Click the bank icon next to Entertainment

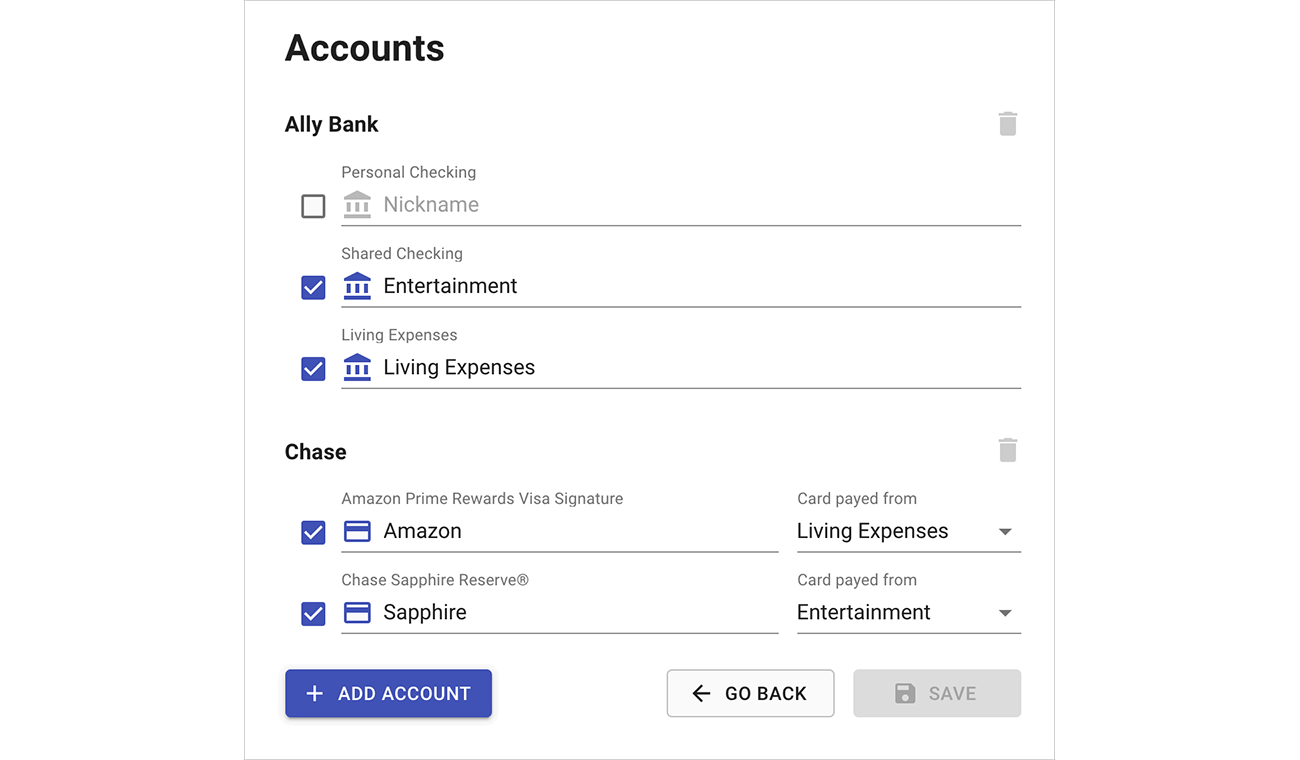357,286
